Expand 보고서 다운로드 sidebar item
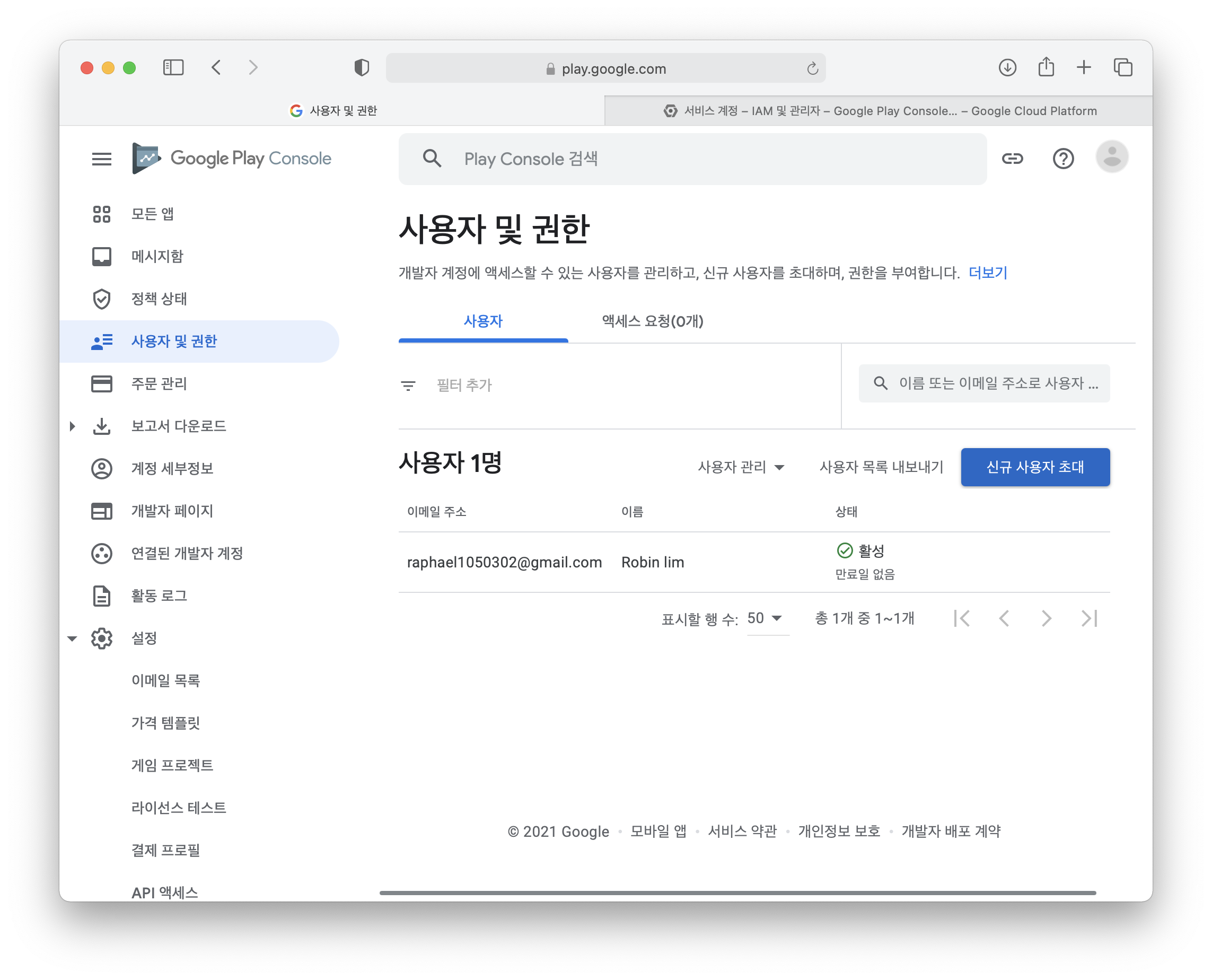 72,426
